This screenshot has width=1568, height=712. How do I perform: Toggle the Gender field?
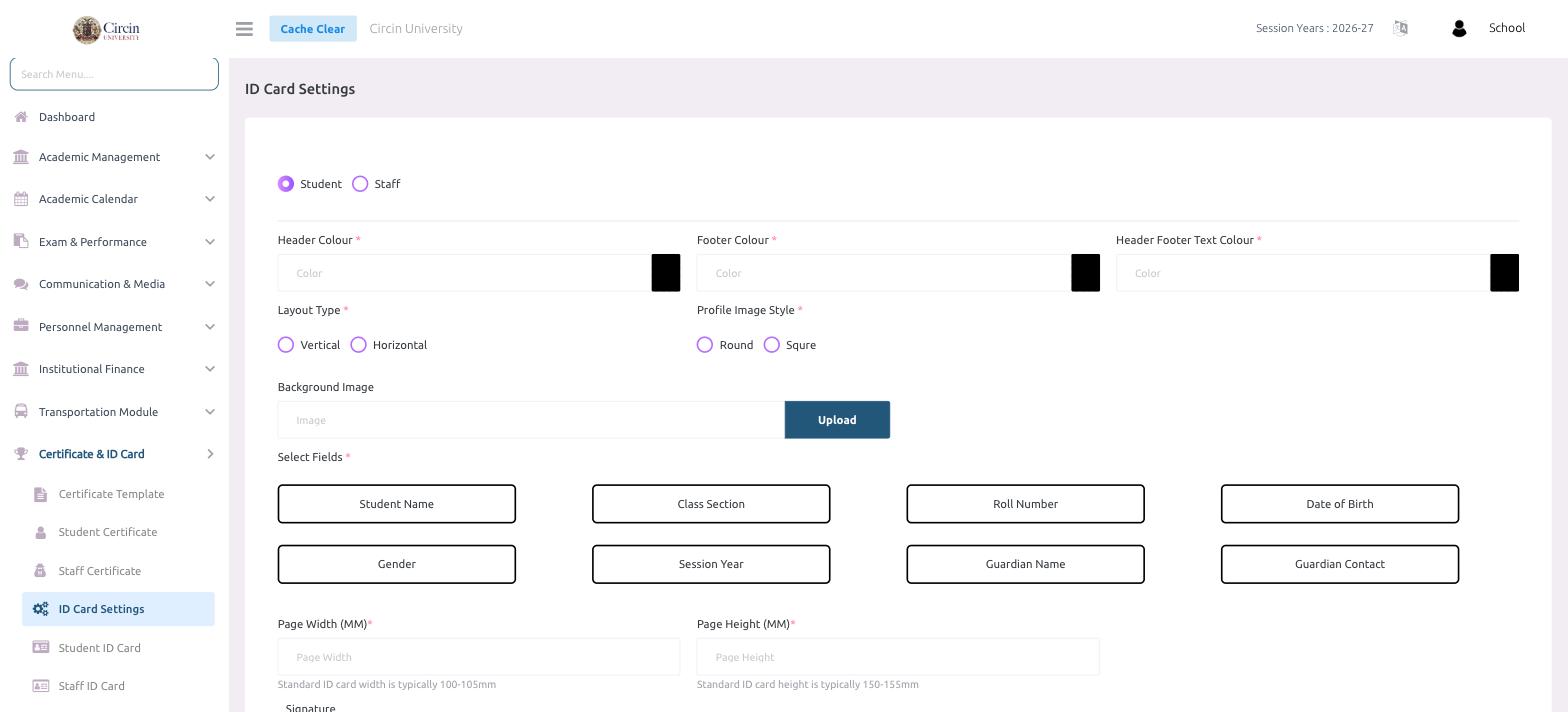click(x=397, y=564)
